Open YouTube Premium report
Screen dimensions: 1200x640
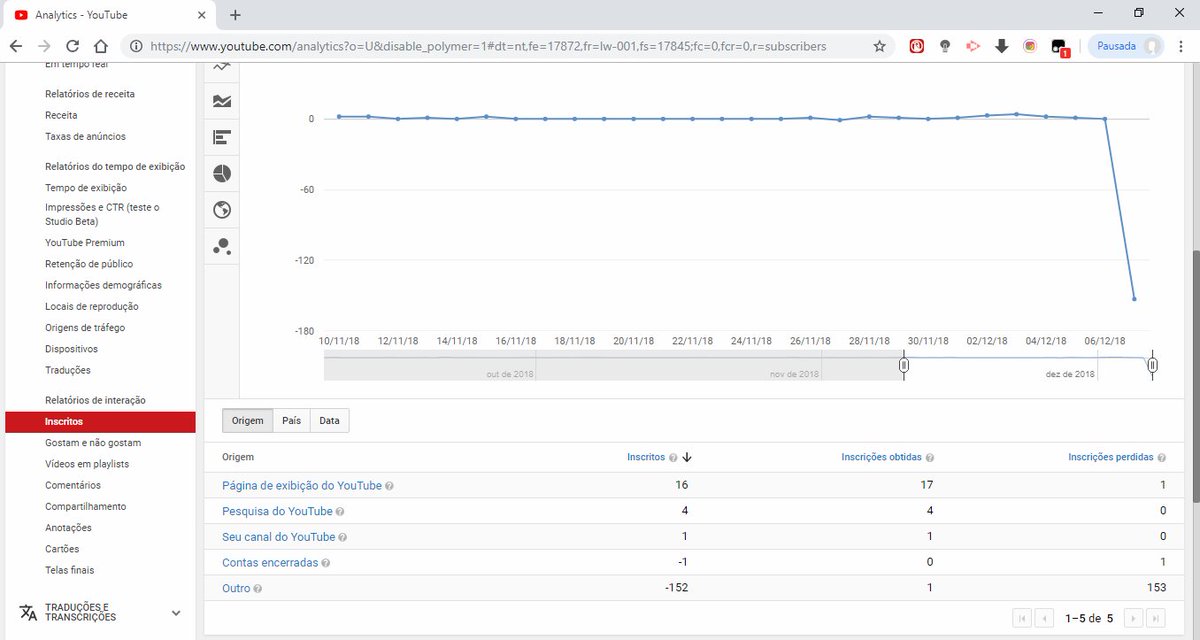pos(85,243)
